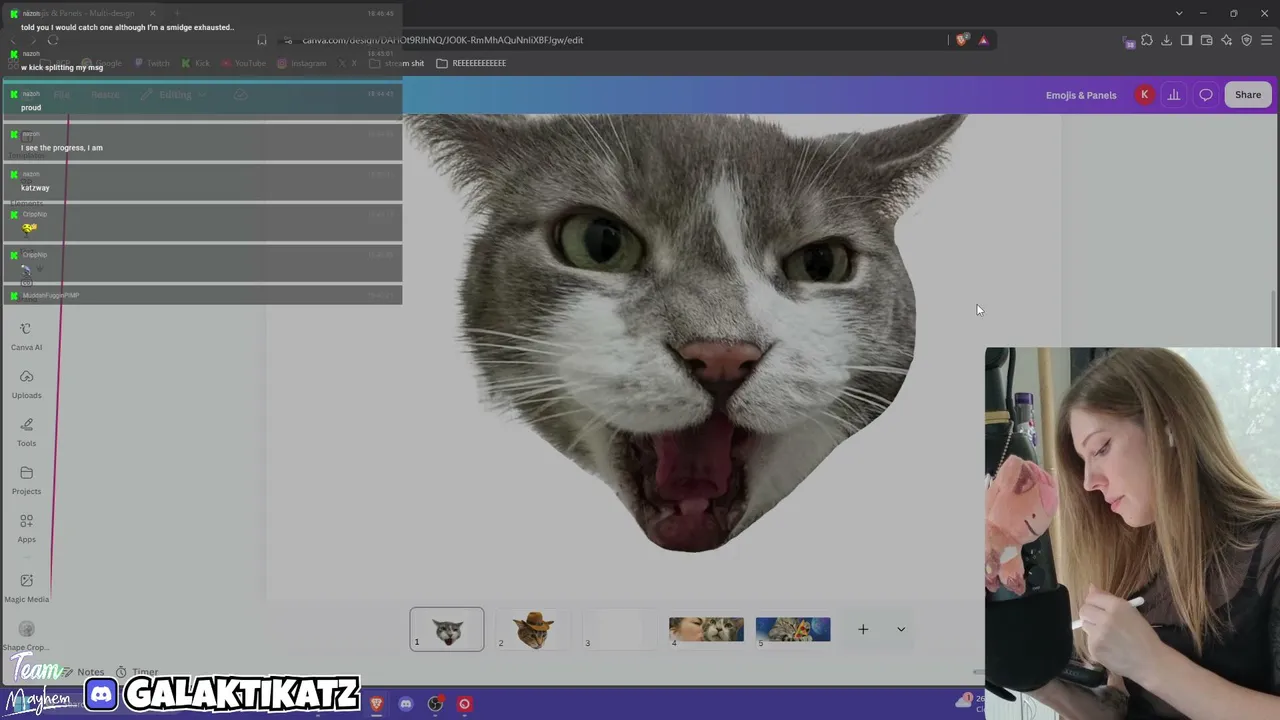The height and width of the screenshot is (720, 1280).
Task: Open the Uploads panel in sidebar
Action: pyautogui.click(x=26, y=384)
